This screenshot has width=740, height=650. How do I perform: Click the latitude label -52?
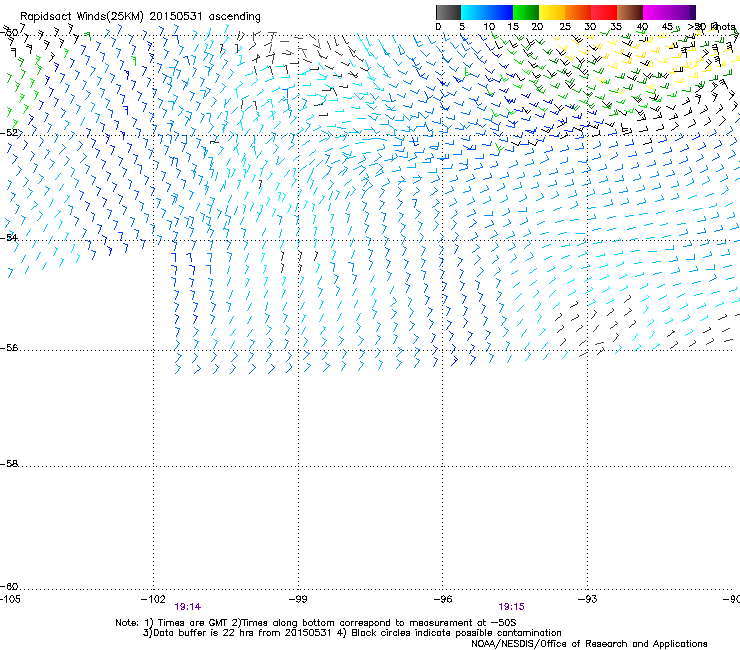(9, 133)
